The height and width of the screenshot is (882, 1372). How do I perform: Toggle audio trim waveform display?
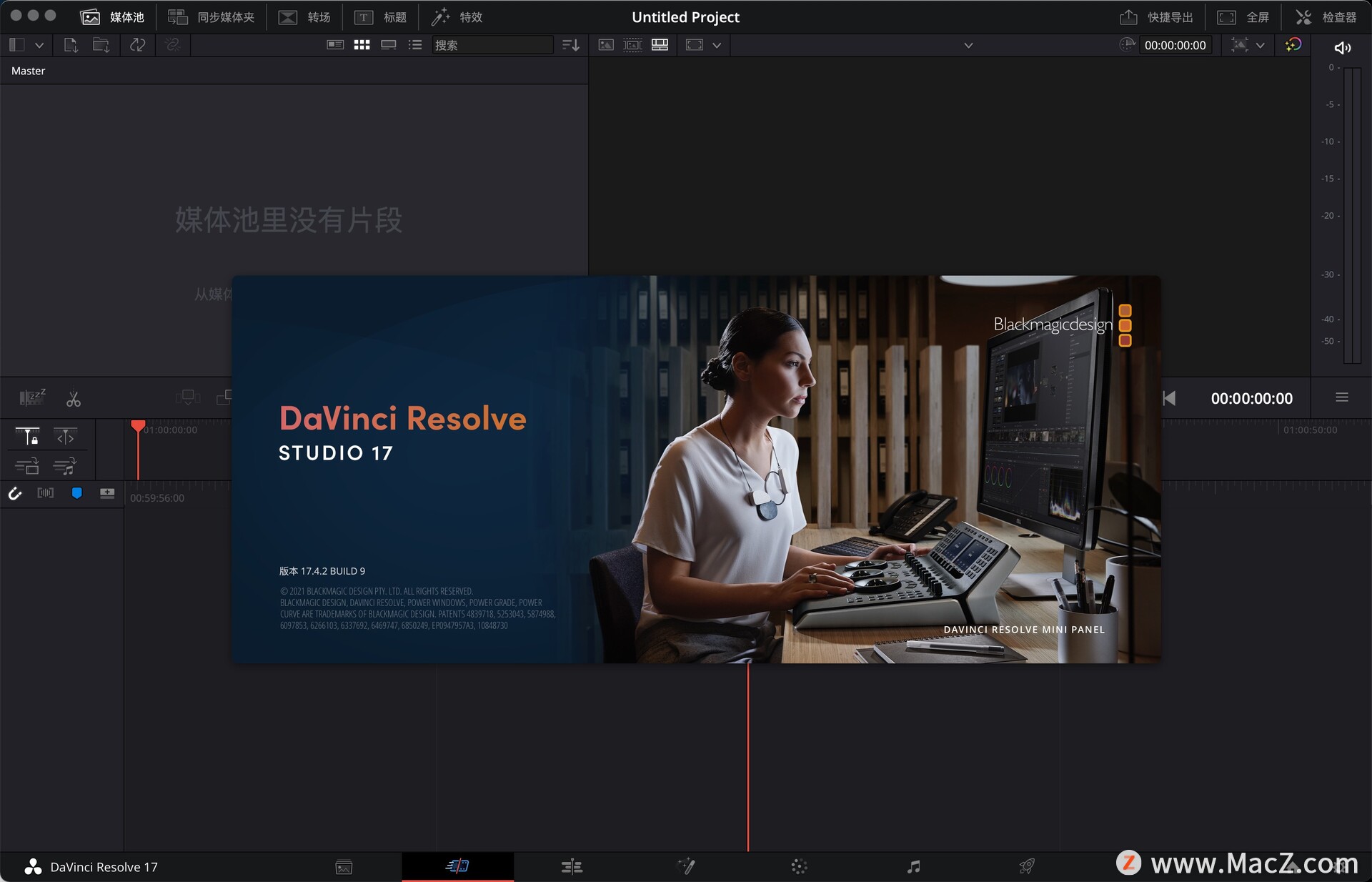46,493
